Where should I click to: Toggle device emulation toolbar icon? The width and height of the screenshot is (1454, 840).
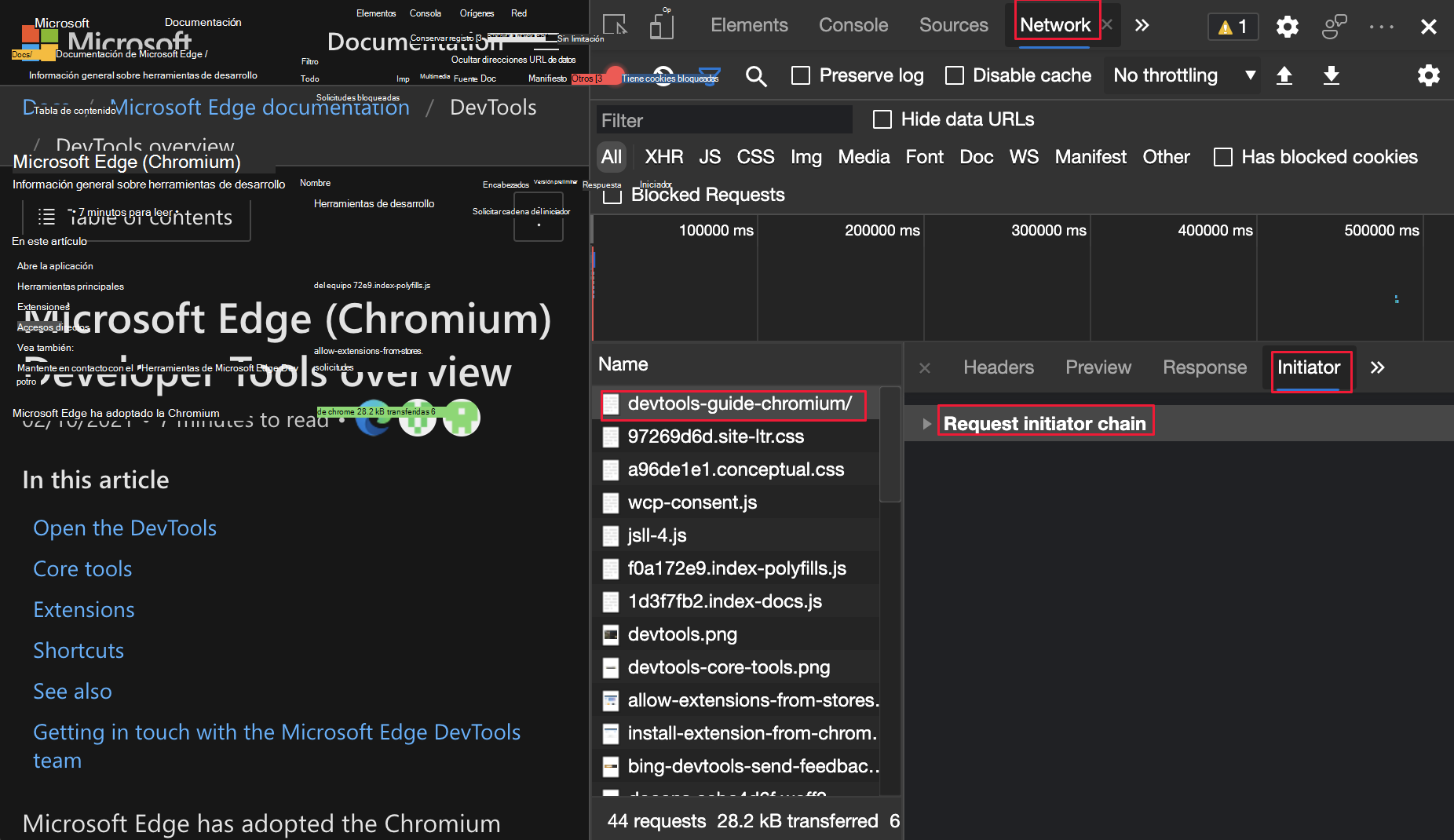coord(661,25)
